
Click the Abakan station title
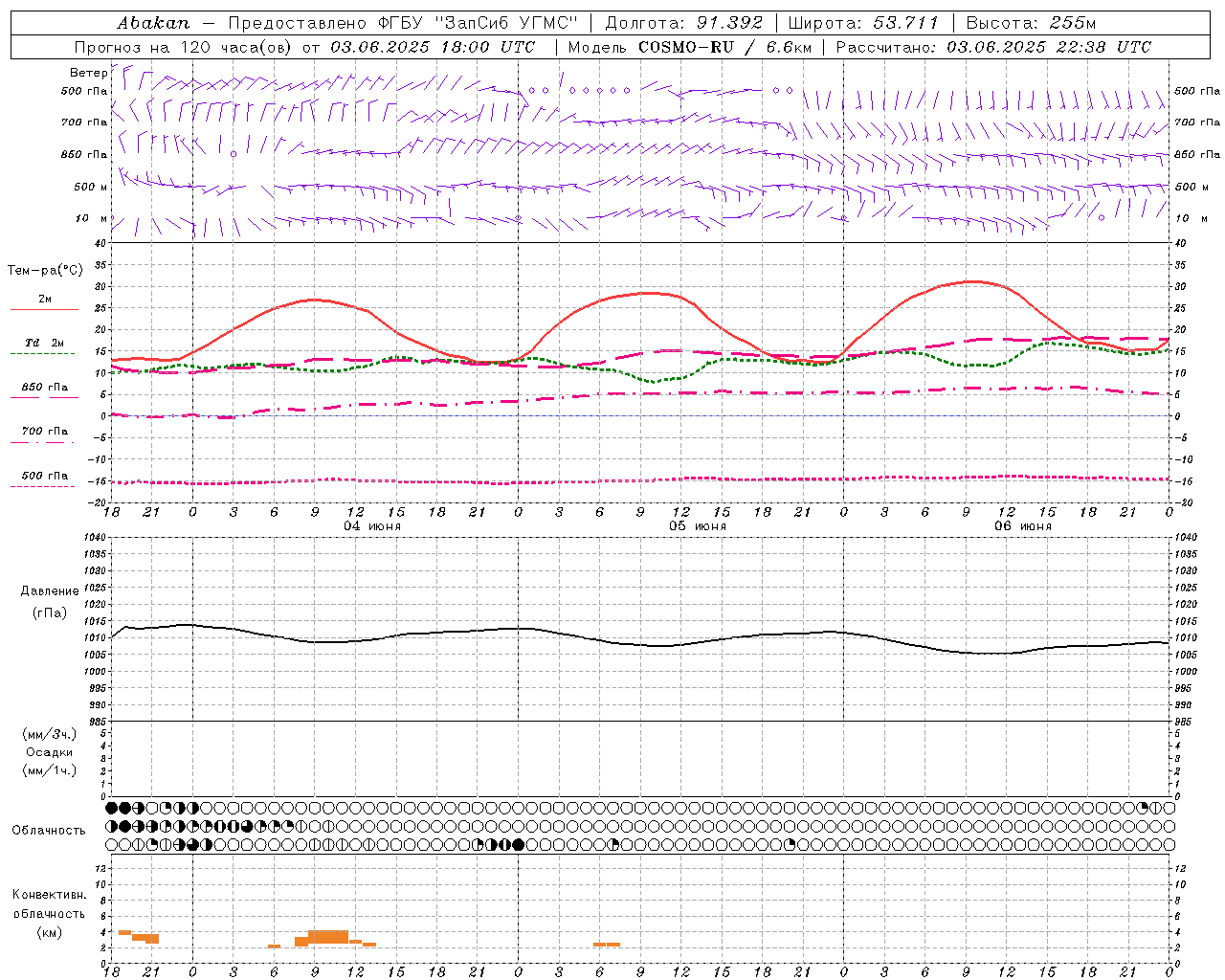click(153, 23)
